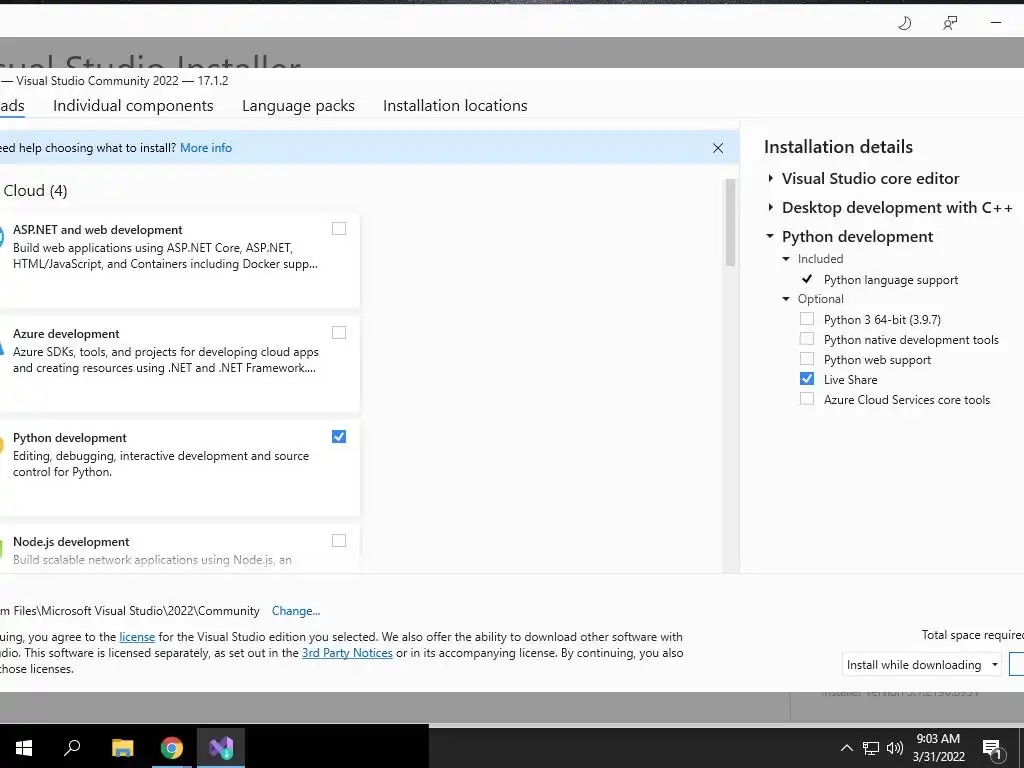Collapse the Optional section
This screenshot has height=768, width=1024.
pyautogui.click(x=786, y=298)
